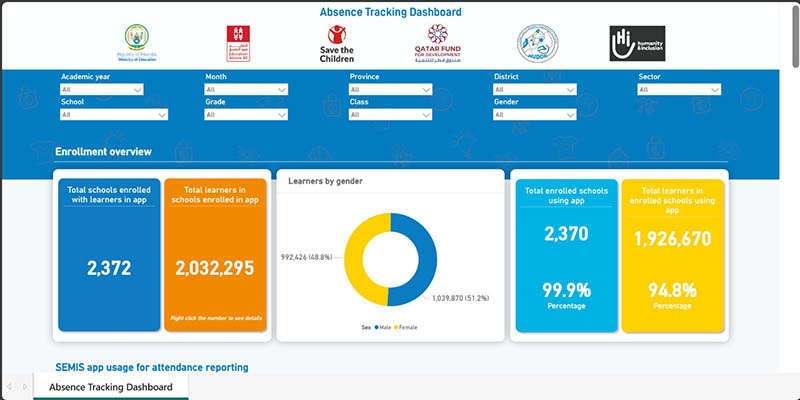
Task: Expand the Province filter dropdown
Action: [391, 90]
